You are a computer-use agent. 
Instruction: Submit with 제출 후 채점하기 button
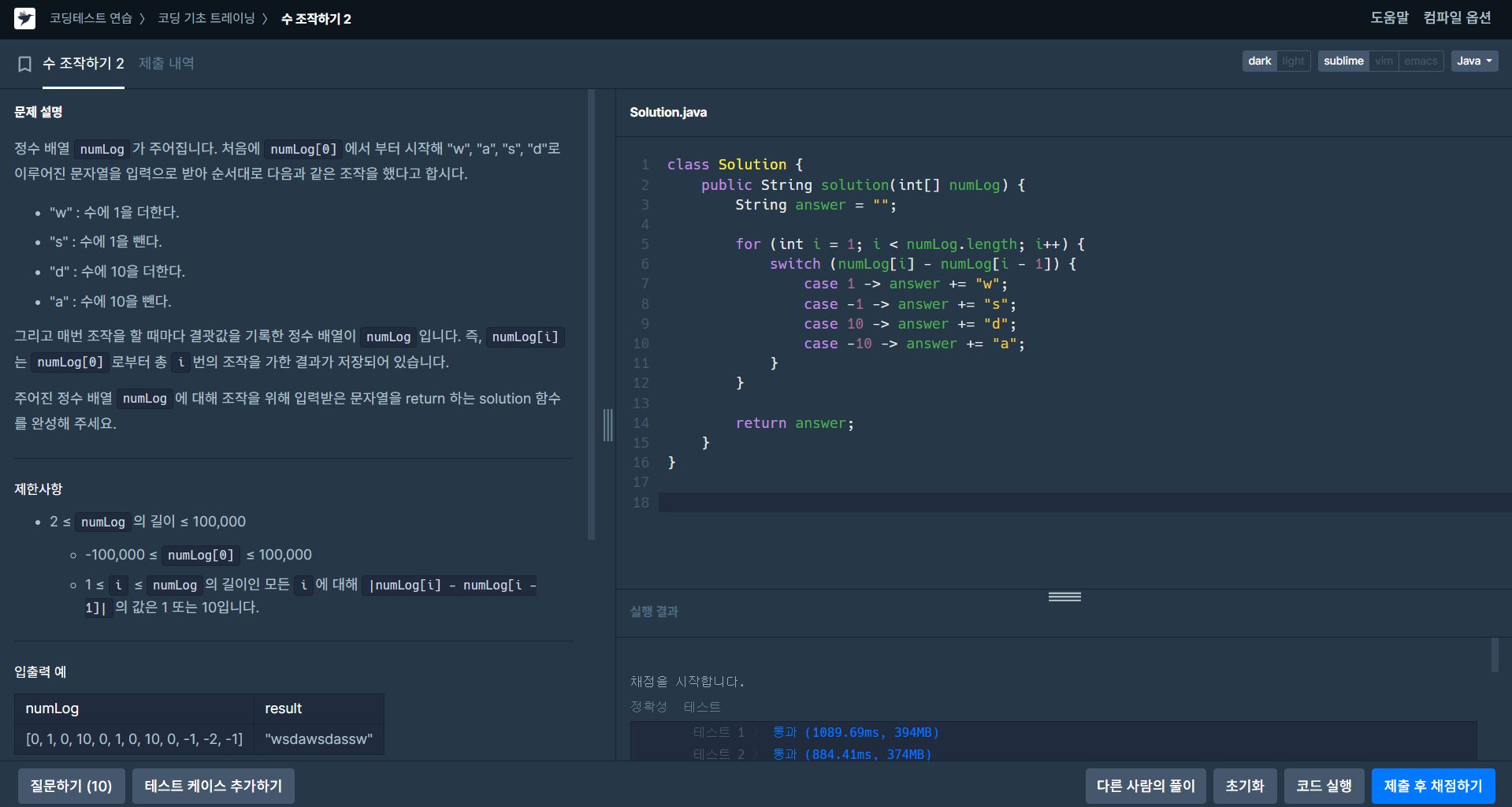1433,786
